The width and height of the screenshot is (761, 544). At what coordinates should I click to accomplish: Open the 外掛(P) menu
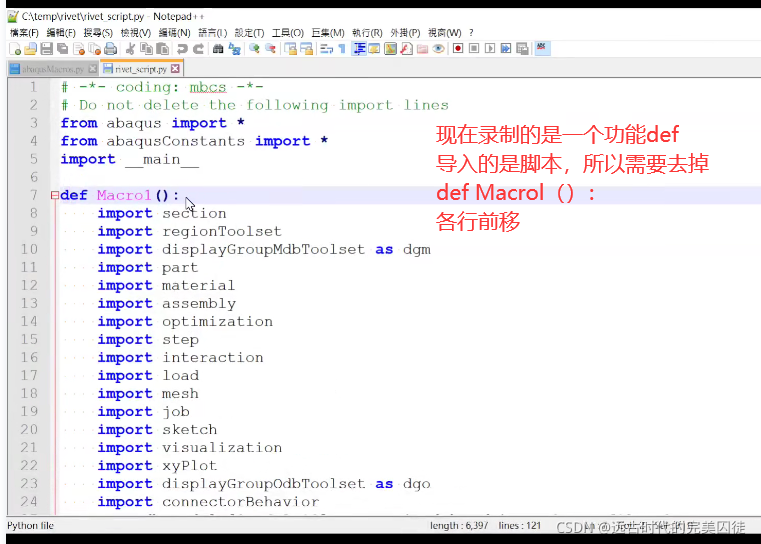405,33
